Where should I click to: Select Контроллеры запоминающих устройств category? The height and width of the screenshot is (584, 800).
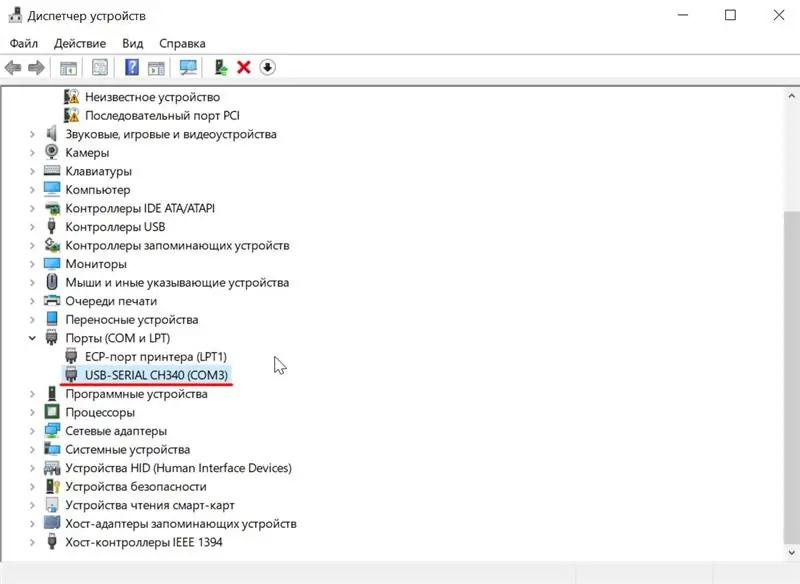pos(177,245)
